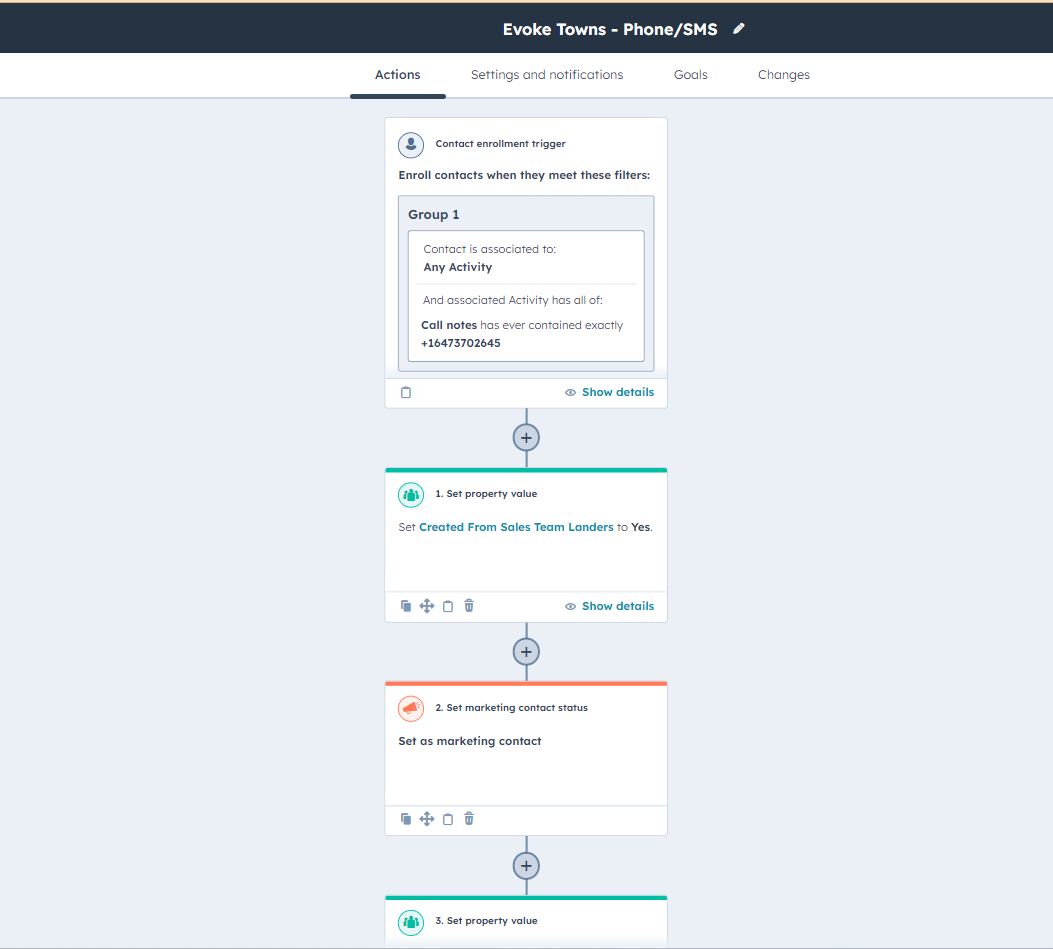Click the megaphone icon on action 2
Viewport: 1053px width, 949px height.
tap(411, 708)
